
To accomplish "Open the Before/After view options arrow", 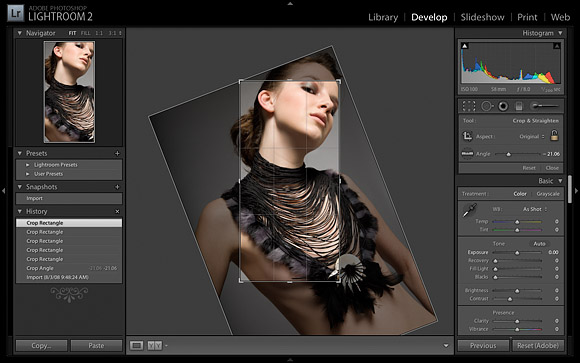I will point(166,346).
